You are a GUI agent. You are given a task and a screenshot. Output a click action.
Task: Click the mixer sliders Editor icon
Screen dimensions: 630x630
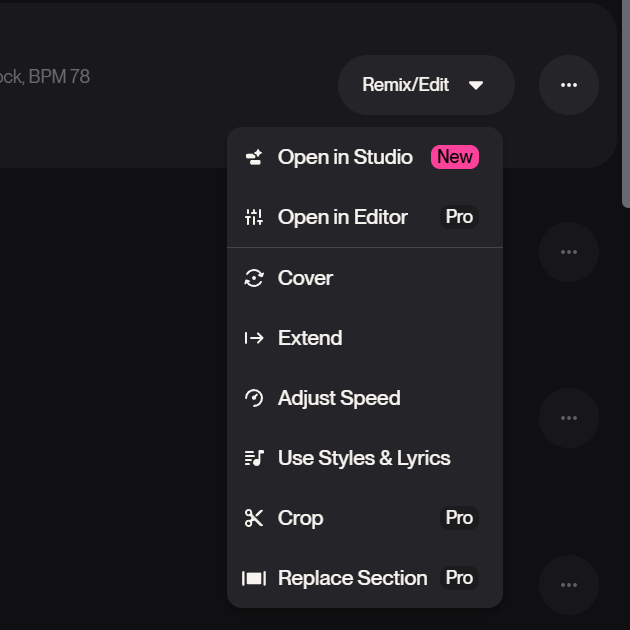[x=254, y=217]
